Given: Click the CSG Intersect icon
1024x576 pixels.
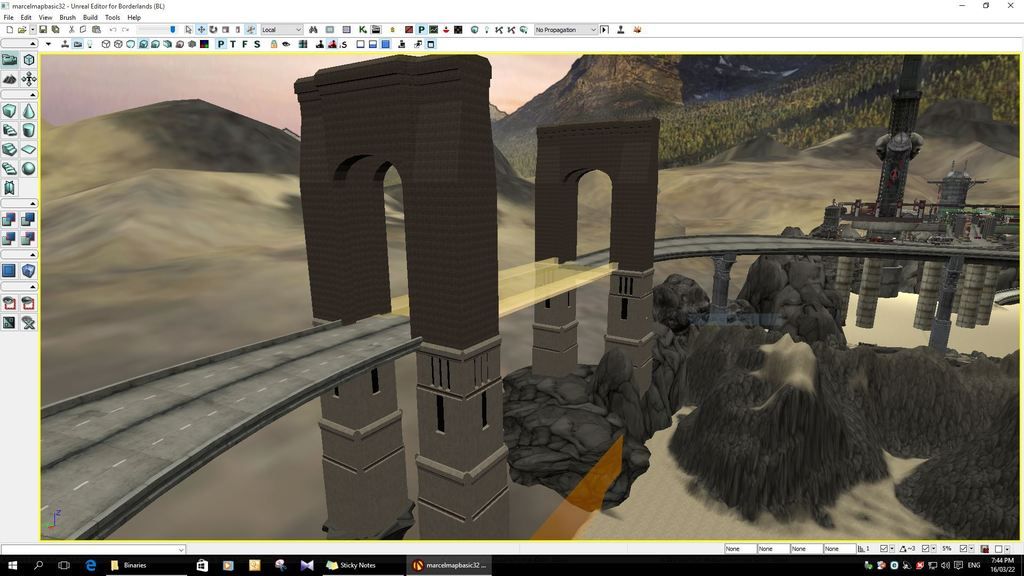Looking at the screenshot, I should pyautogui.click(x=9, y=238).
